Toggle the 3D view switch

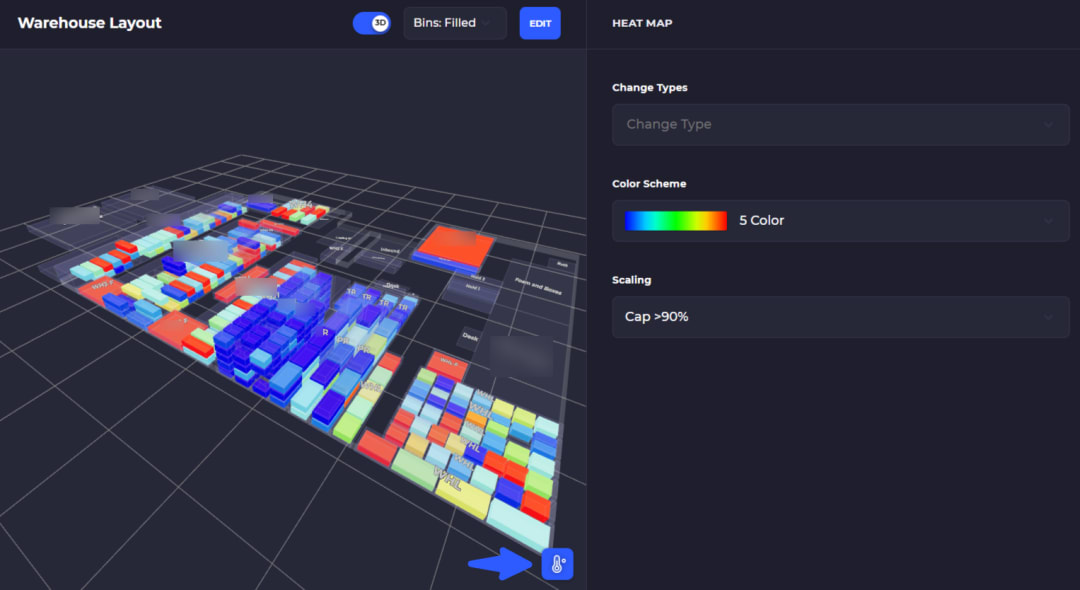click(x=371, y=23)
